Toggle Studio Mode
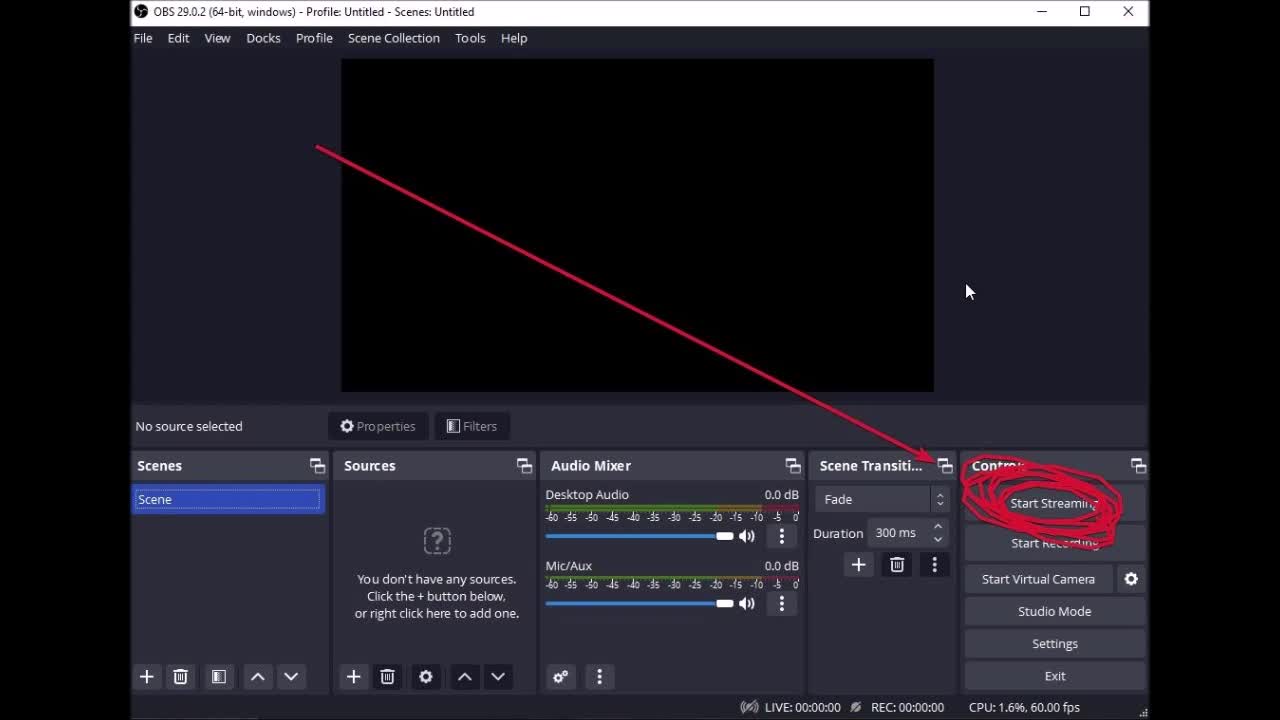The height and width of the screenshot is (720, 1280). pyautogui.click(x=1054, y=611)
